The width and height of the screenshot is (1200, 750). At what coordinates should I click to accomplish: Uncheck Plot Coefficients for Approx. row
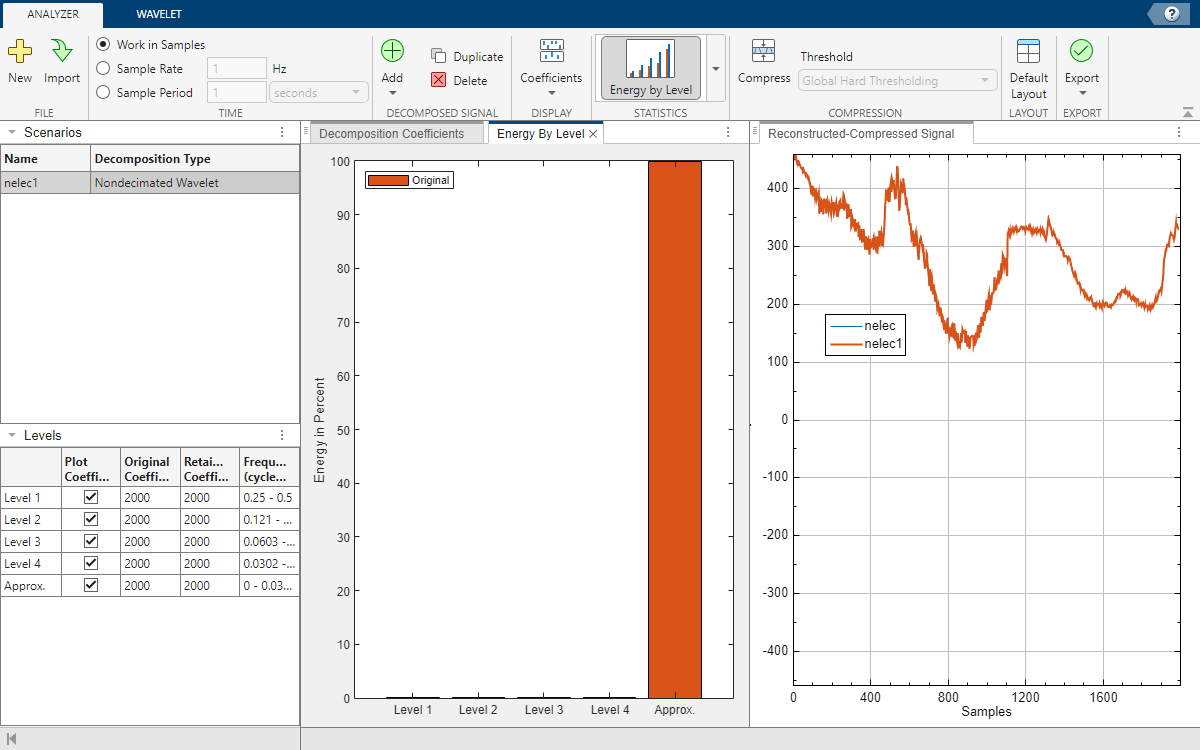tap(91, 586)
